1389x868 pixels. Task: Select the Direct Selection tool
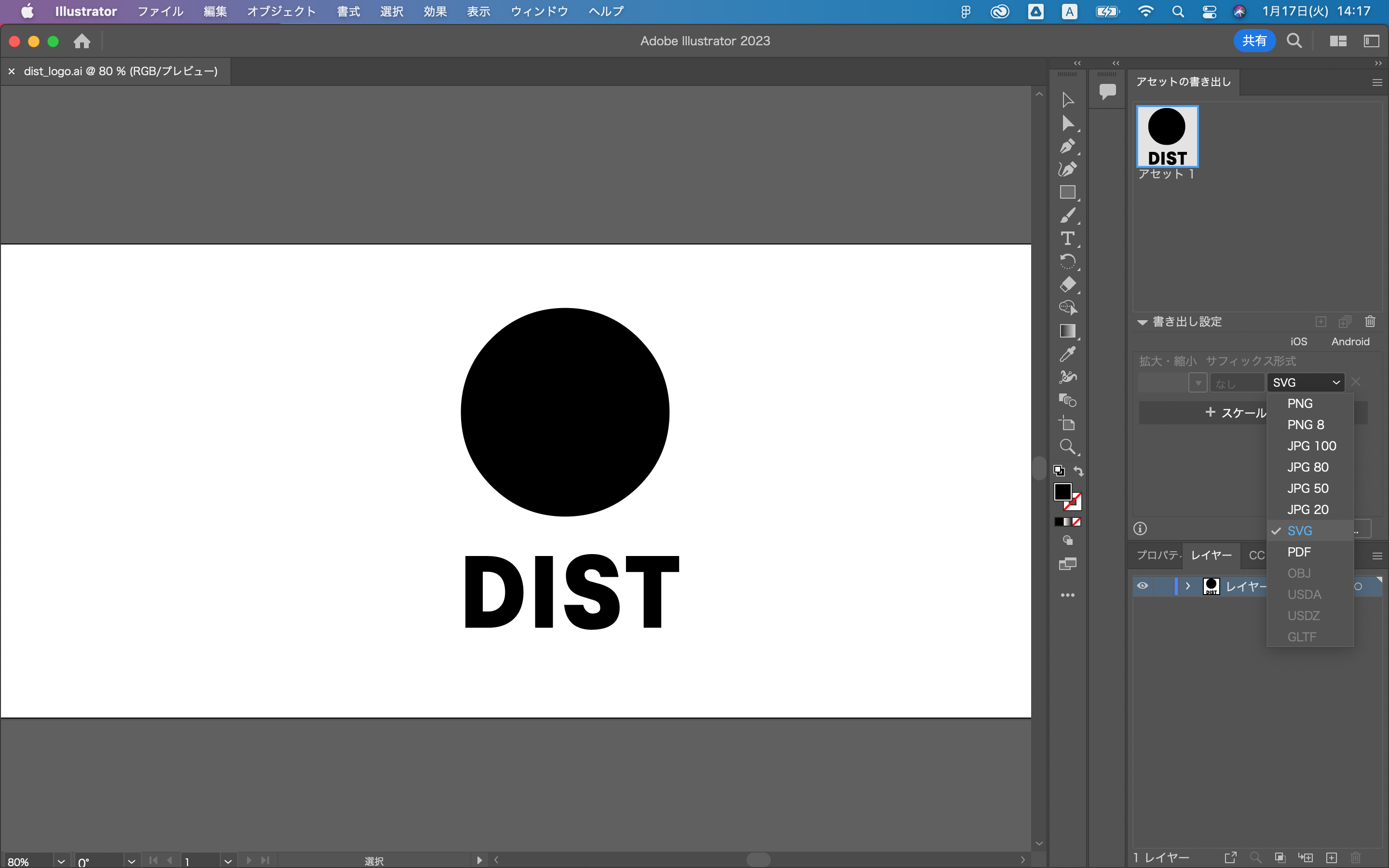click(x=1068, y=123)
